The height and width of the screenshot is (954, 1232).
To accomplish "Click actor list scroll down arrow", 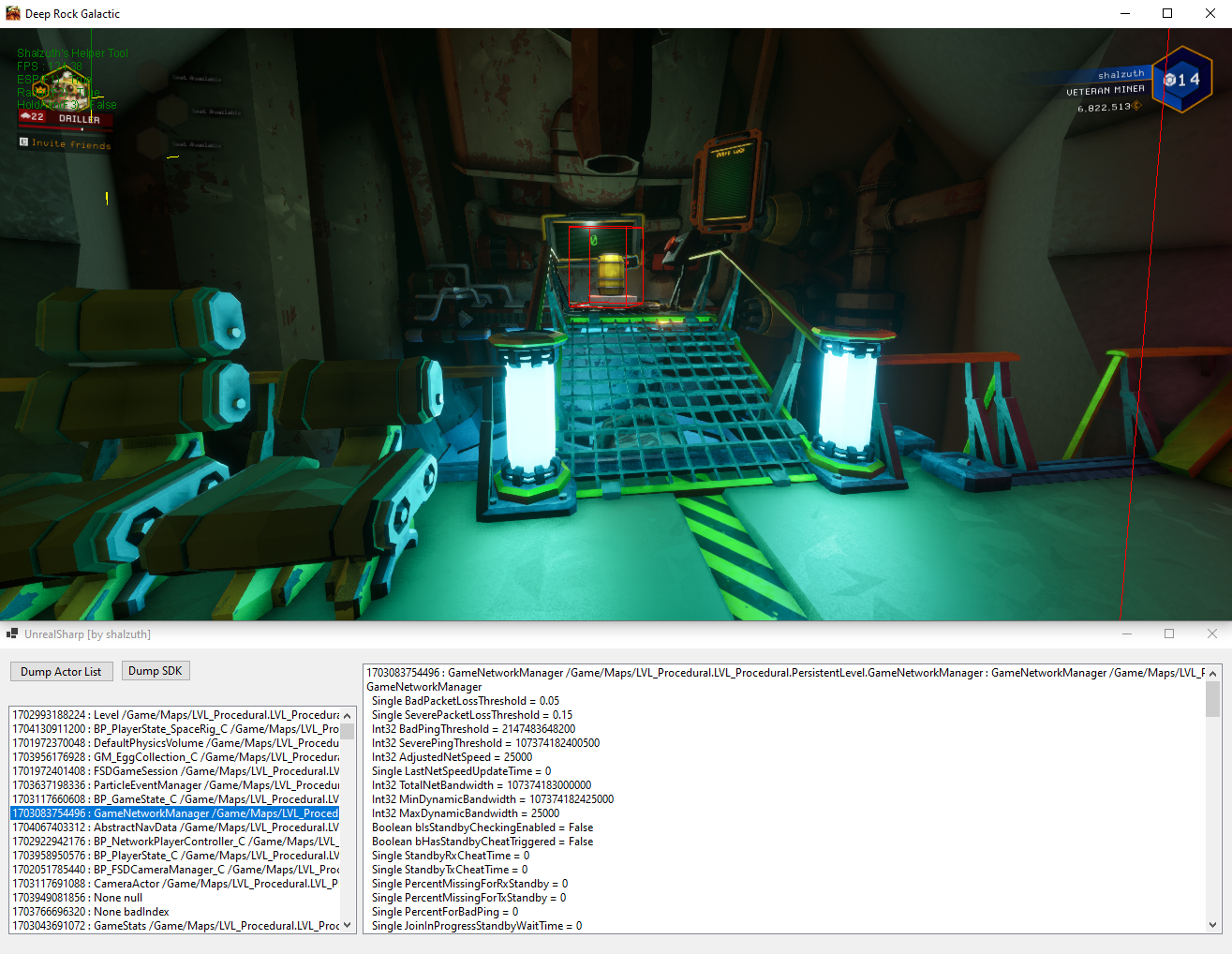I will (348, 925).
